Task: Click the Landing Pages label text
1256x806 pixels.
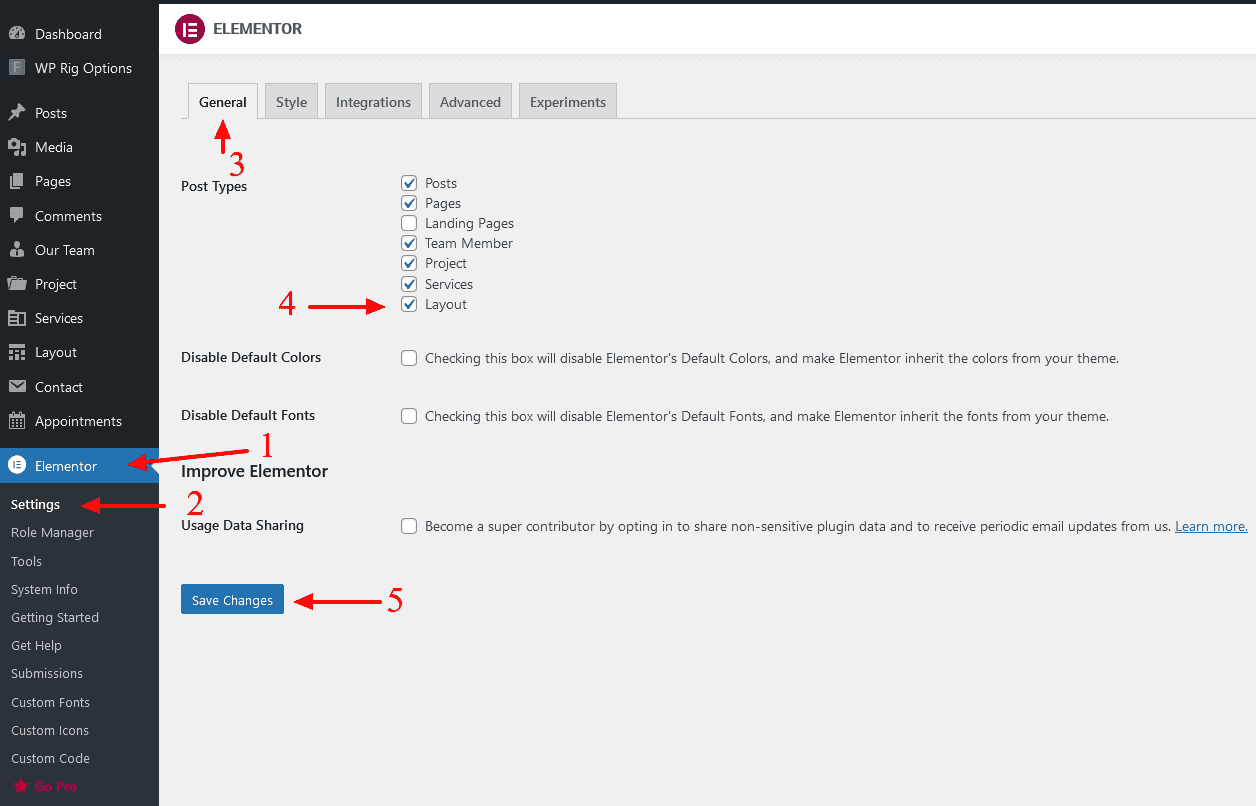Action: [469, 223]
